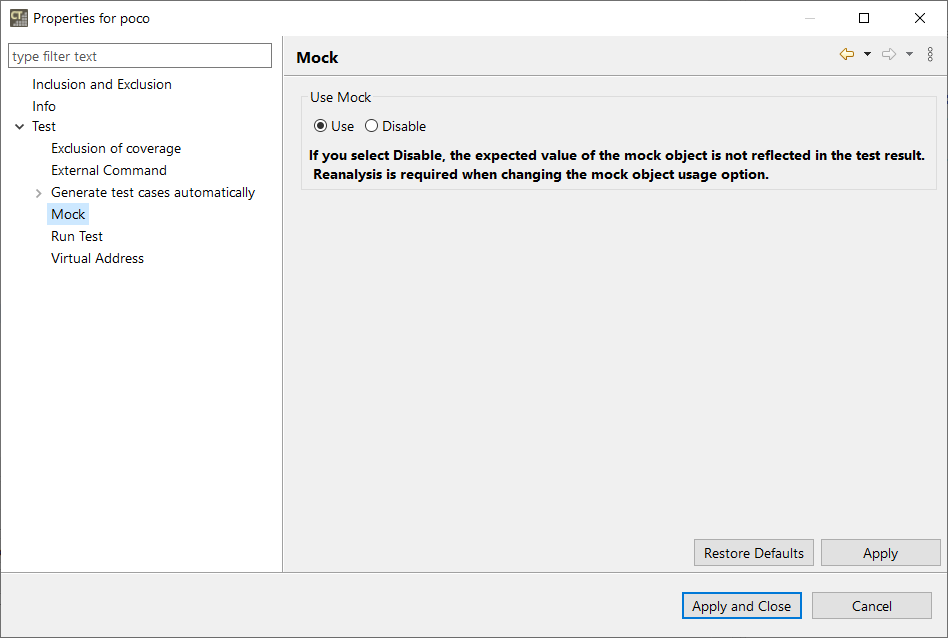Viewport: 948px width, 638px height.
Task: Open the view menu three-dots icon
Action: point(930,55)
